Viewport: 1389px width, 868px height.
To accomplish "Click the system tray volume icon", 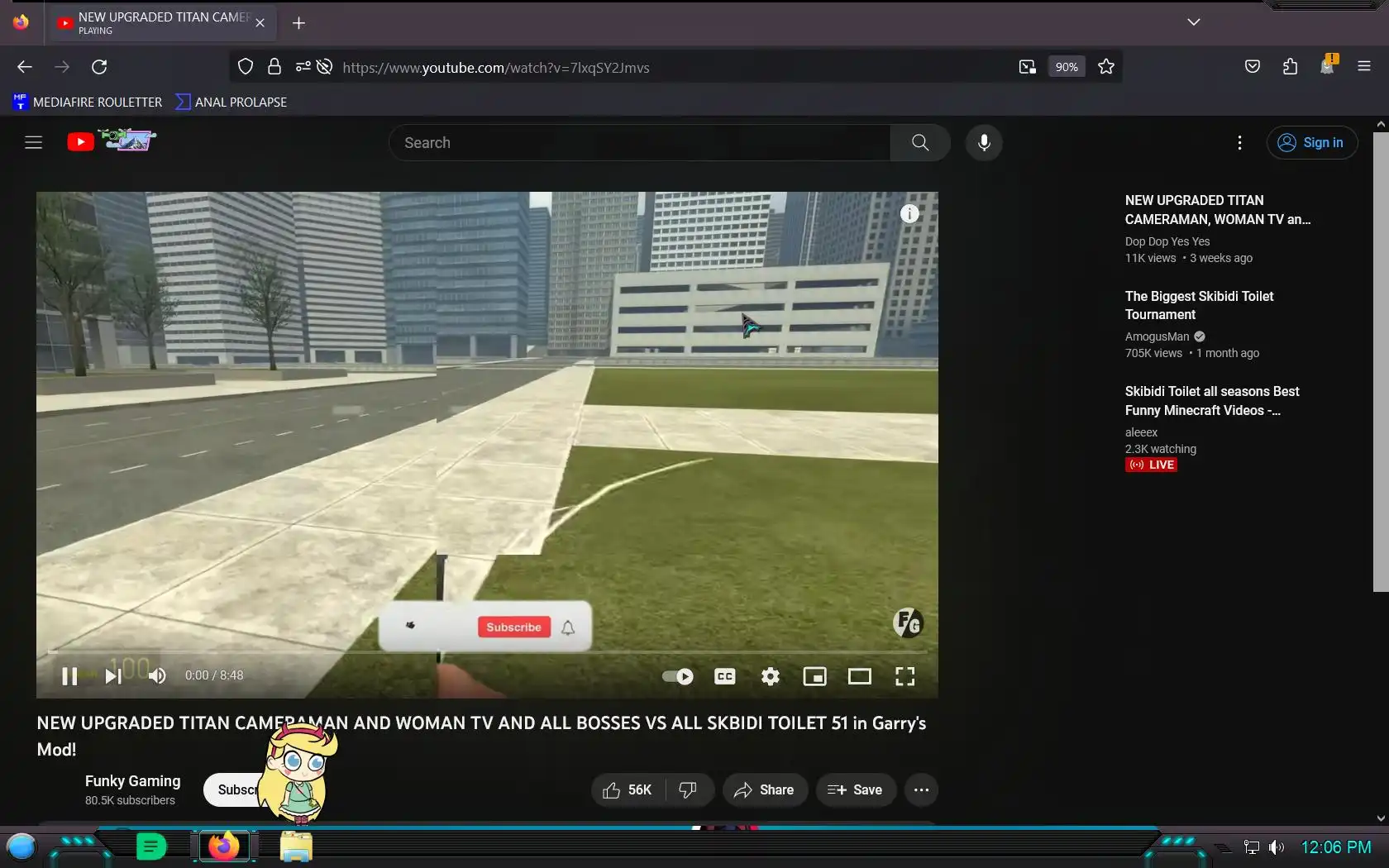I will pyautogui.click(x=1277, y=847).
